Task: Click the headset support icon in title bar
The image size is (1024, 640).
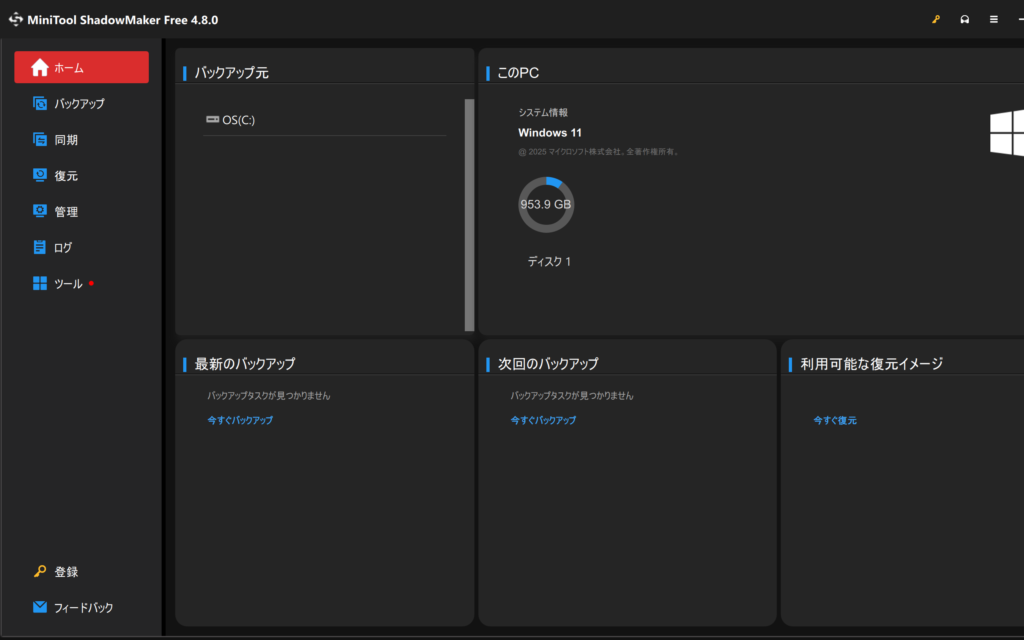Action: tap(965, 19)
